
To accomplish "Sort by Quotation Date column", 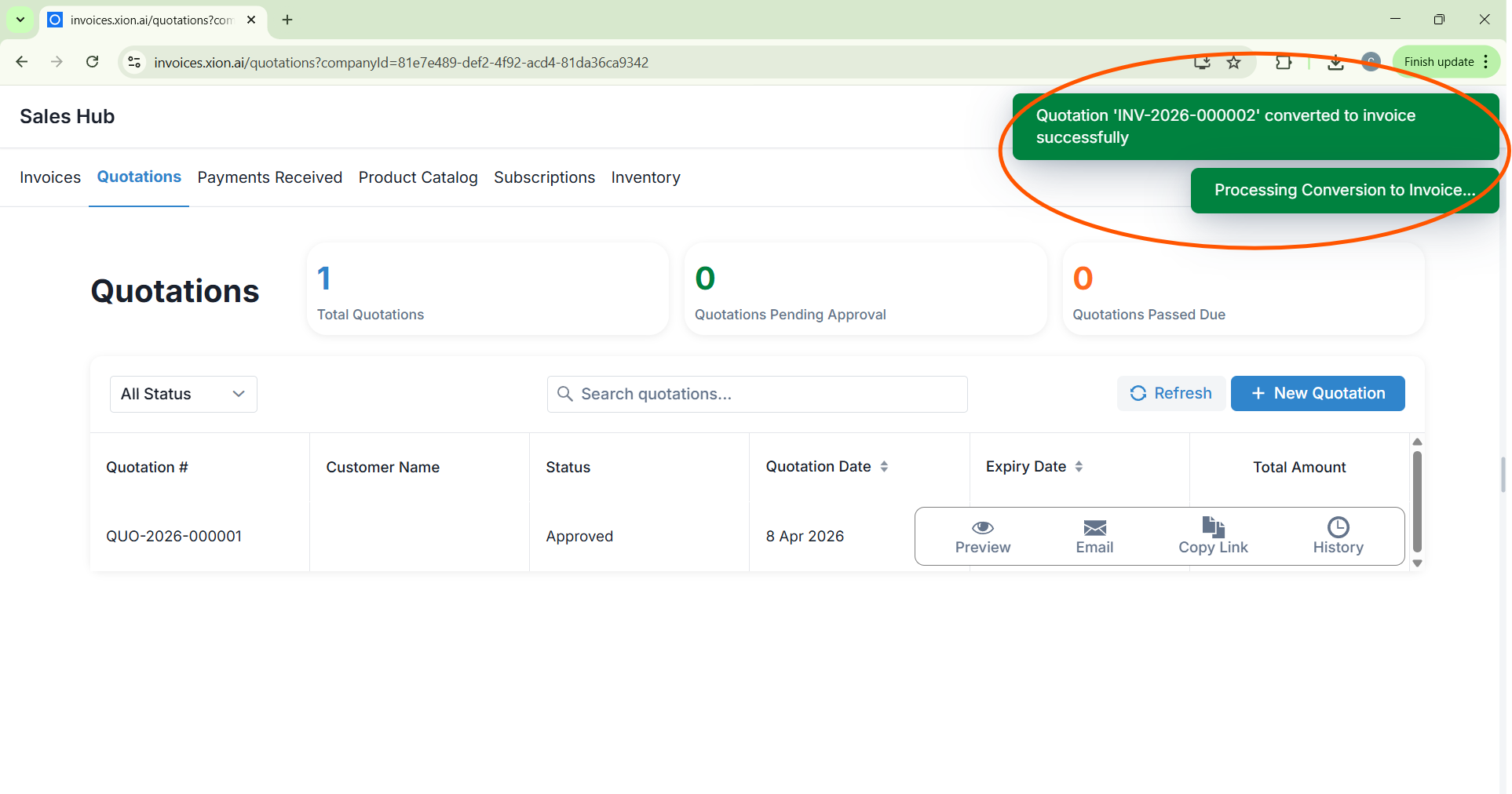I will (884, 467).
